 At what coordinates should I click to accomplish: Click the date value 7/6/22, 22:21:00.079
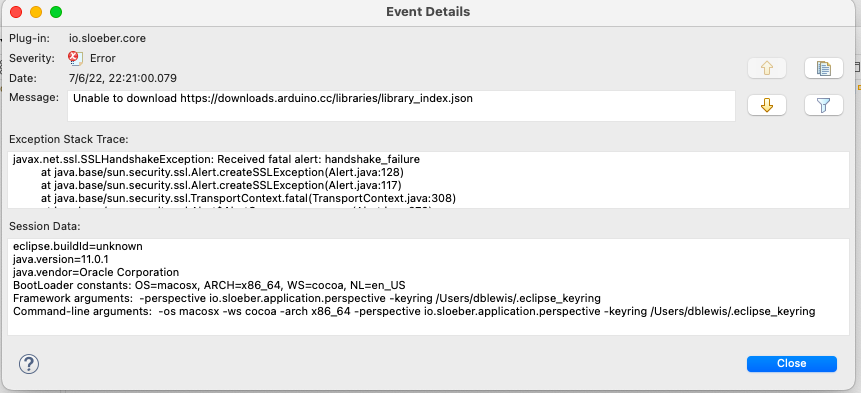(x=123, y=78)
